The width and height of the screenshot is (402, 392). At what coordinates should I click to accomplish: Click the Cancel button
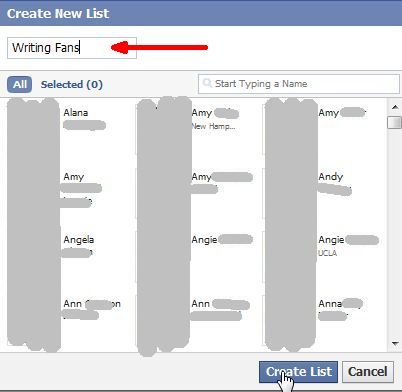tap(368, 372)
